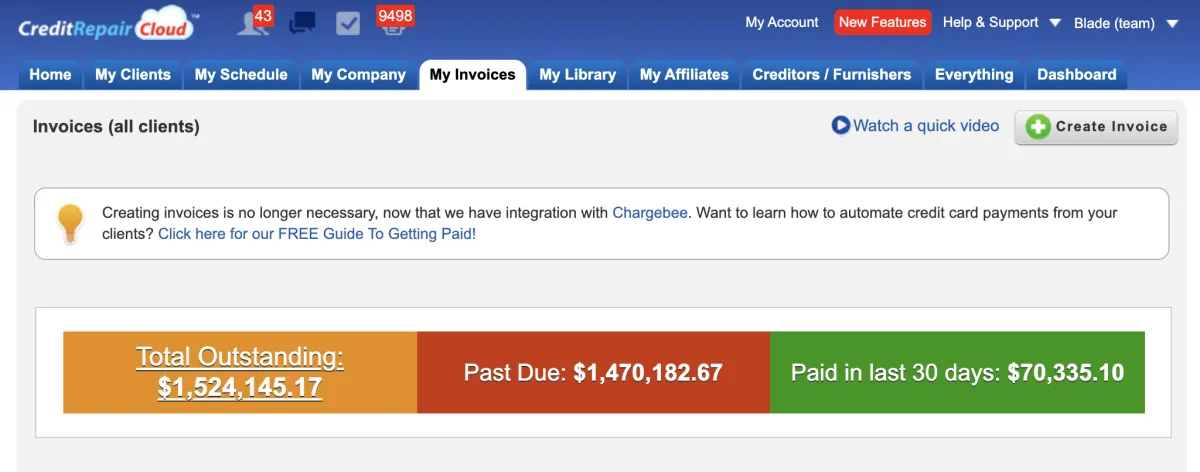Viewport: 1200px width, 472px height.
Task: Expand the Blade (team) user menu
Action: click(x=1127, y=23)
